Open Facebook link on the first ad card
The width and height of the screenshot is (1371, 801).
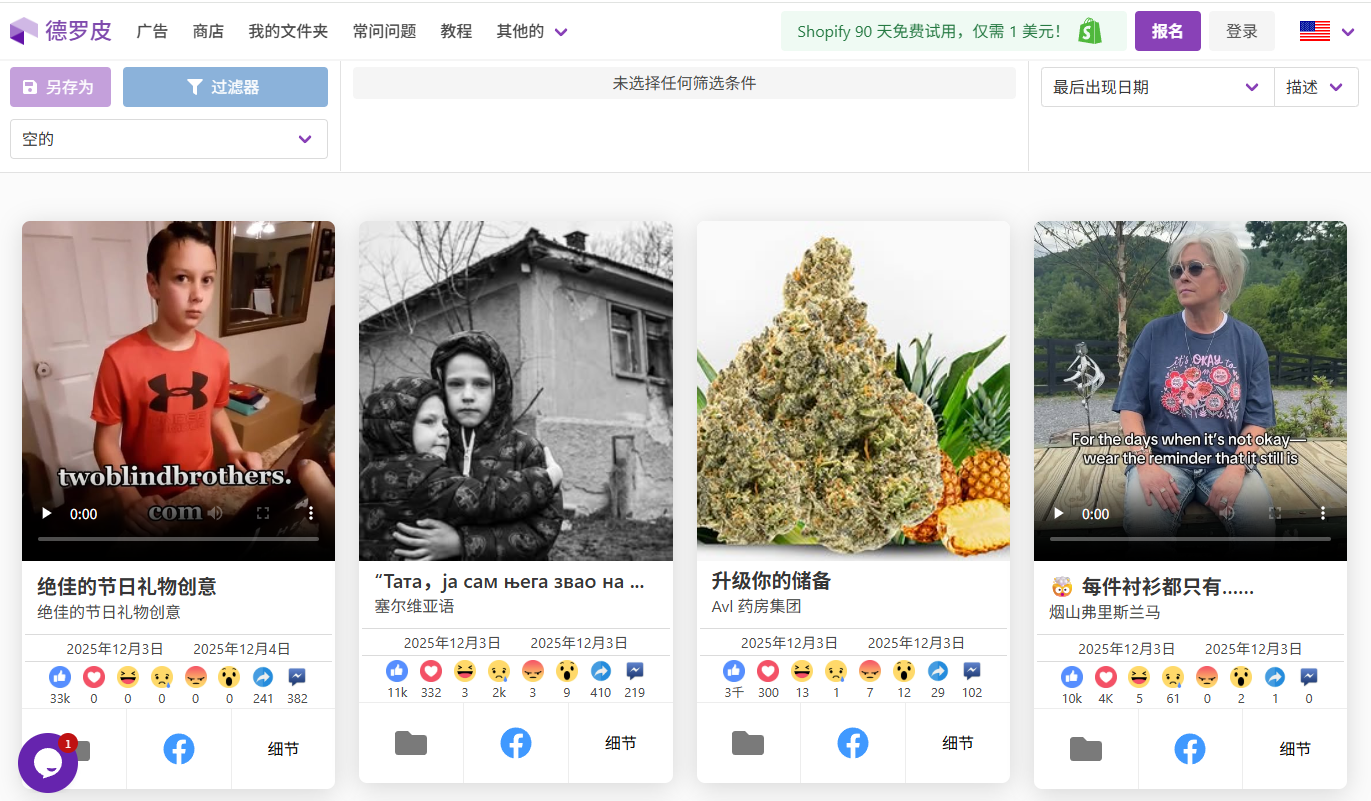point(178,749)
